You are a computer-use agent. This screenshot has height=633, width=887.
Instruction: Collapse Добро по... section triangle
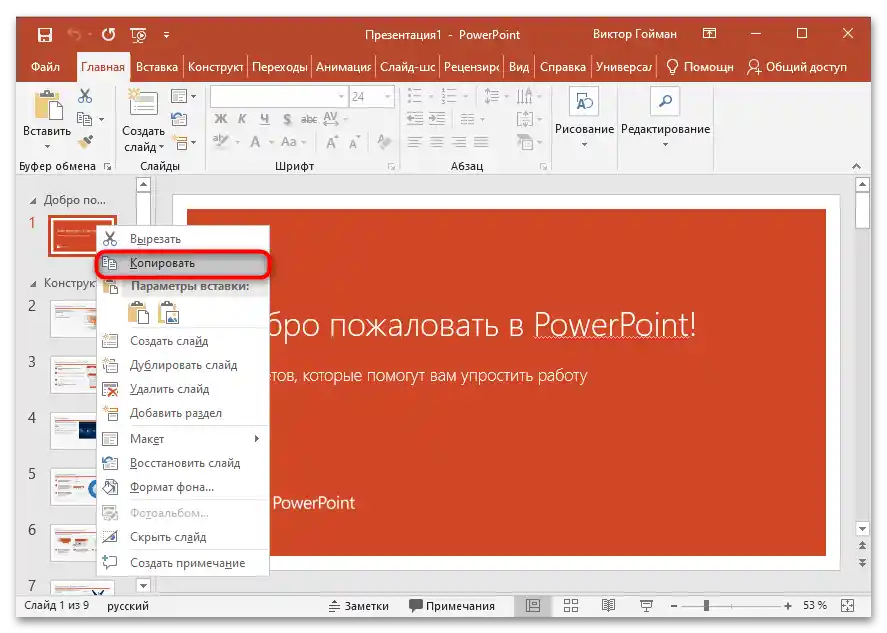coord(33,201)
